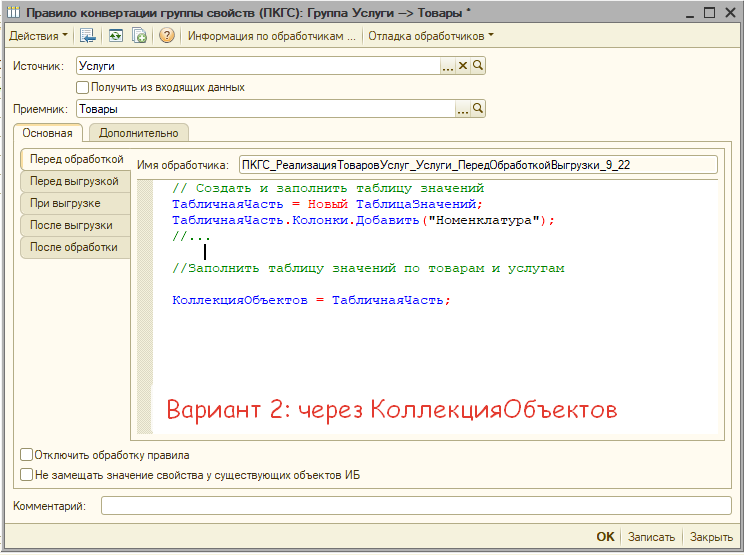Open Информация по обработчикам
744x555 pixels.
[x=271, y=36]
